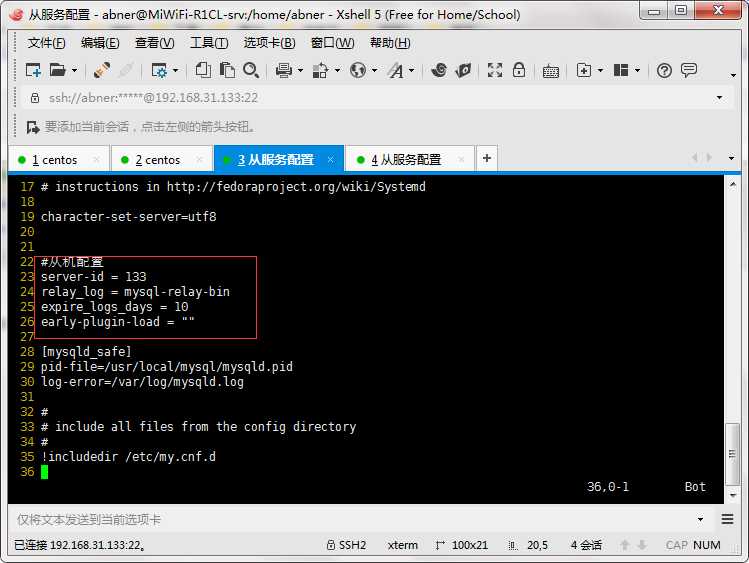This screenshot has width=749, height=563.
Task: Expand the layout dropdown arrow
Action: (637, 71)
